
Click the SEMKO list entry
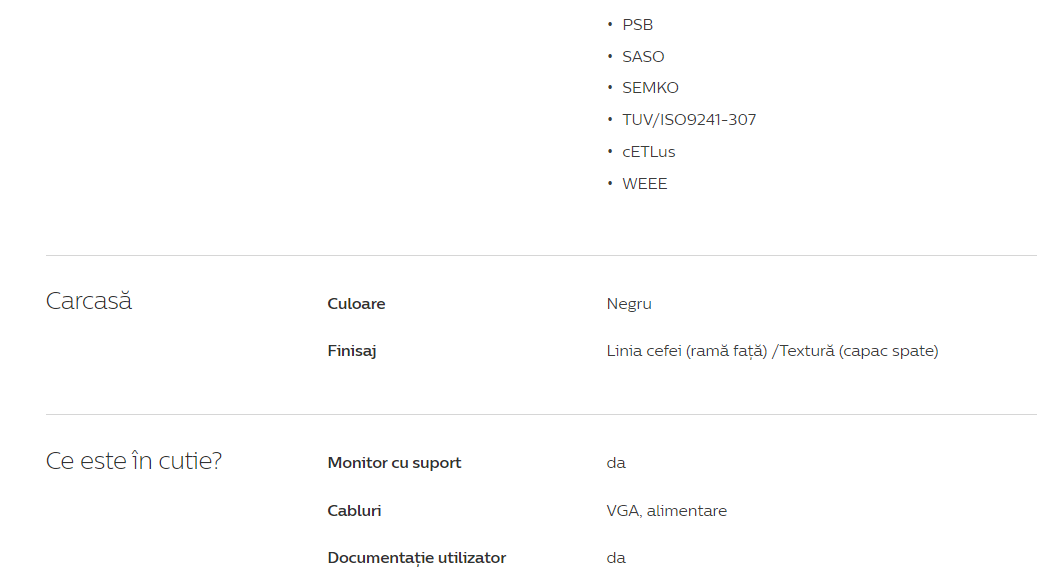(650, 88)
